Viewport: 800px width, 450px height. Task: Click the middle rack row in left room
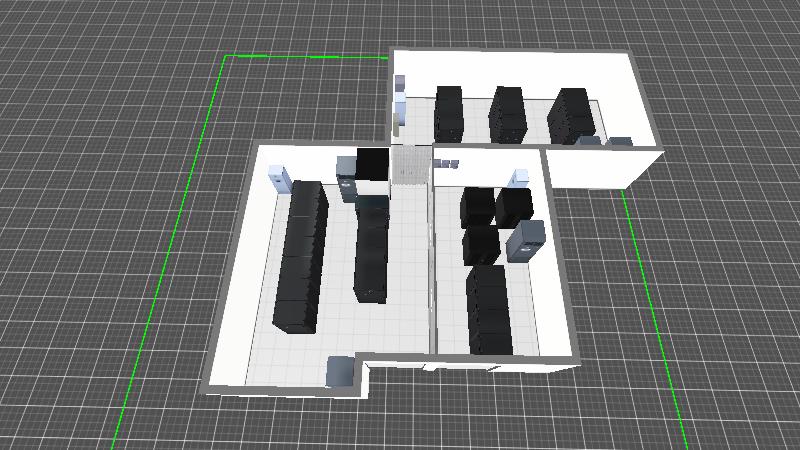[371, 250]
